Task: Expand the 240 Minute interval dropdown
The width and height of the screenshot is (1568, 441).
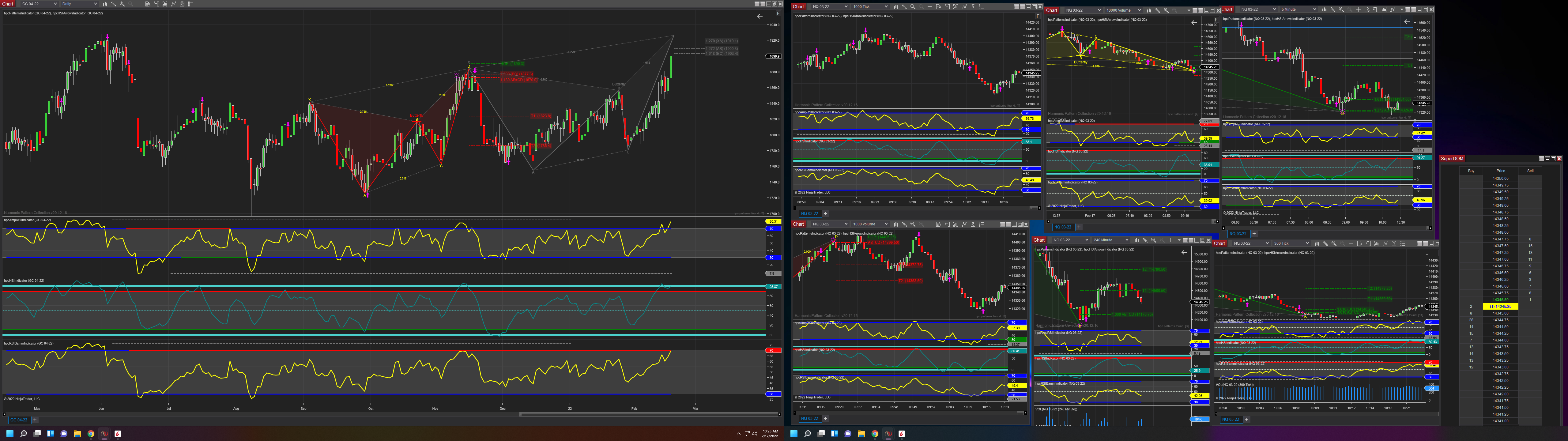Action: click(x=1127, y=240)
